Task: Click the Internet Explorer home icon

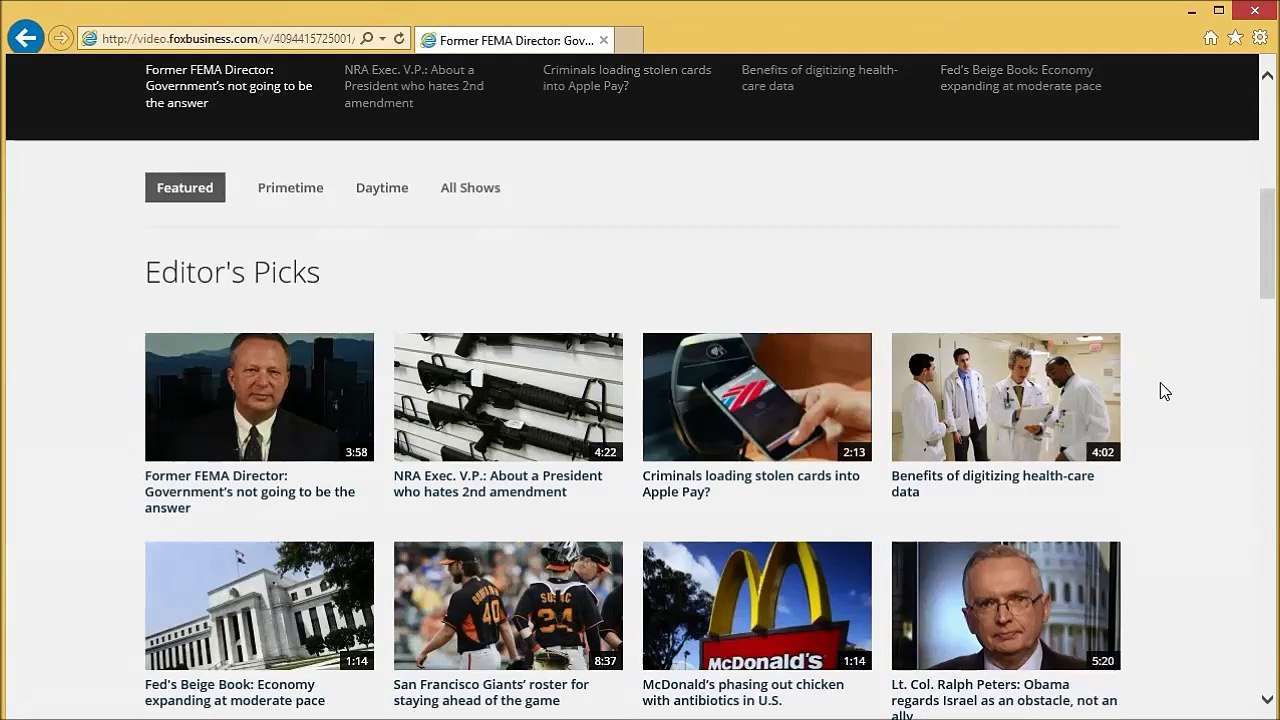Action: coord(1210,38)
